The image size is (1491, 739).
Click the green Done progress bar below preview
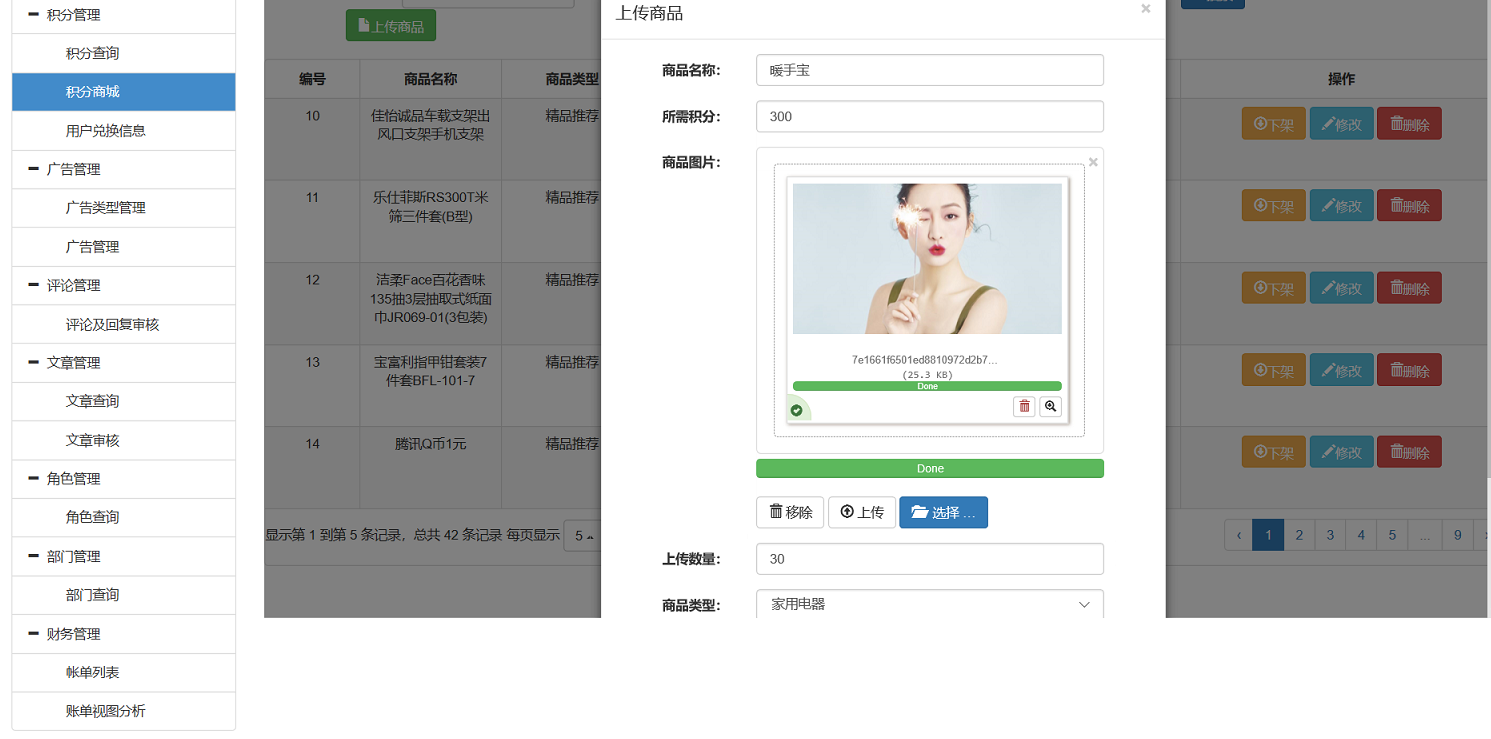pyautogui.click(x=929, y=469)
